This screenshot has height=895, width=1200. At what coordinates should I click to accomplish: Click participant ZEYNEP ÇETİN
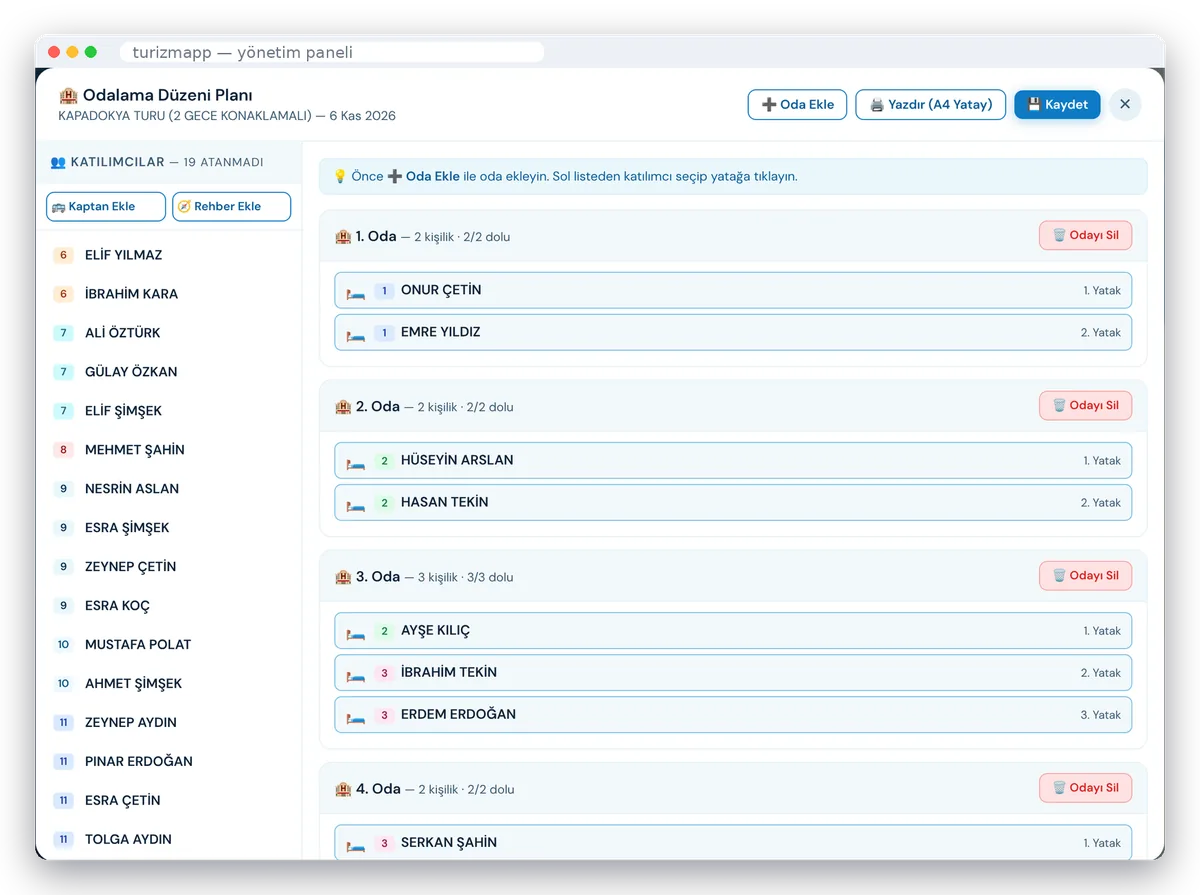pyautogui.click(x=168, y=567)
